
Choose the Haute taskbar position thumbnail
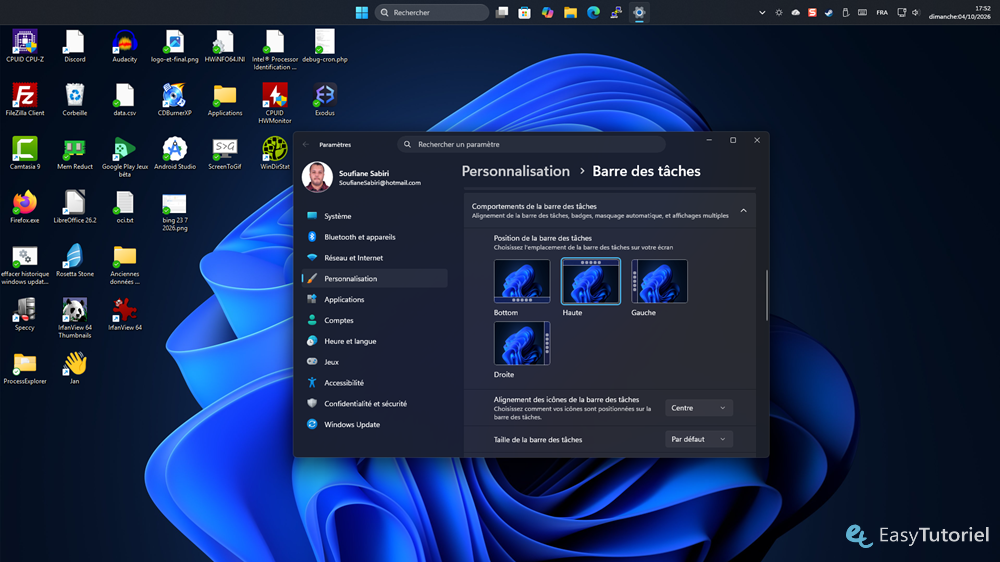(x=591, y=281)
